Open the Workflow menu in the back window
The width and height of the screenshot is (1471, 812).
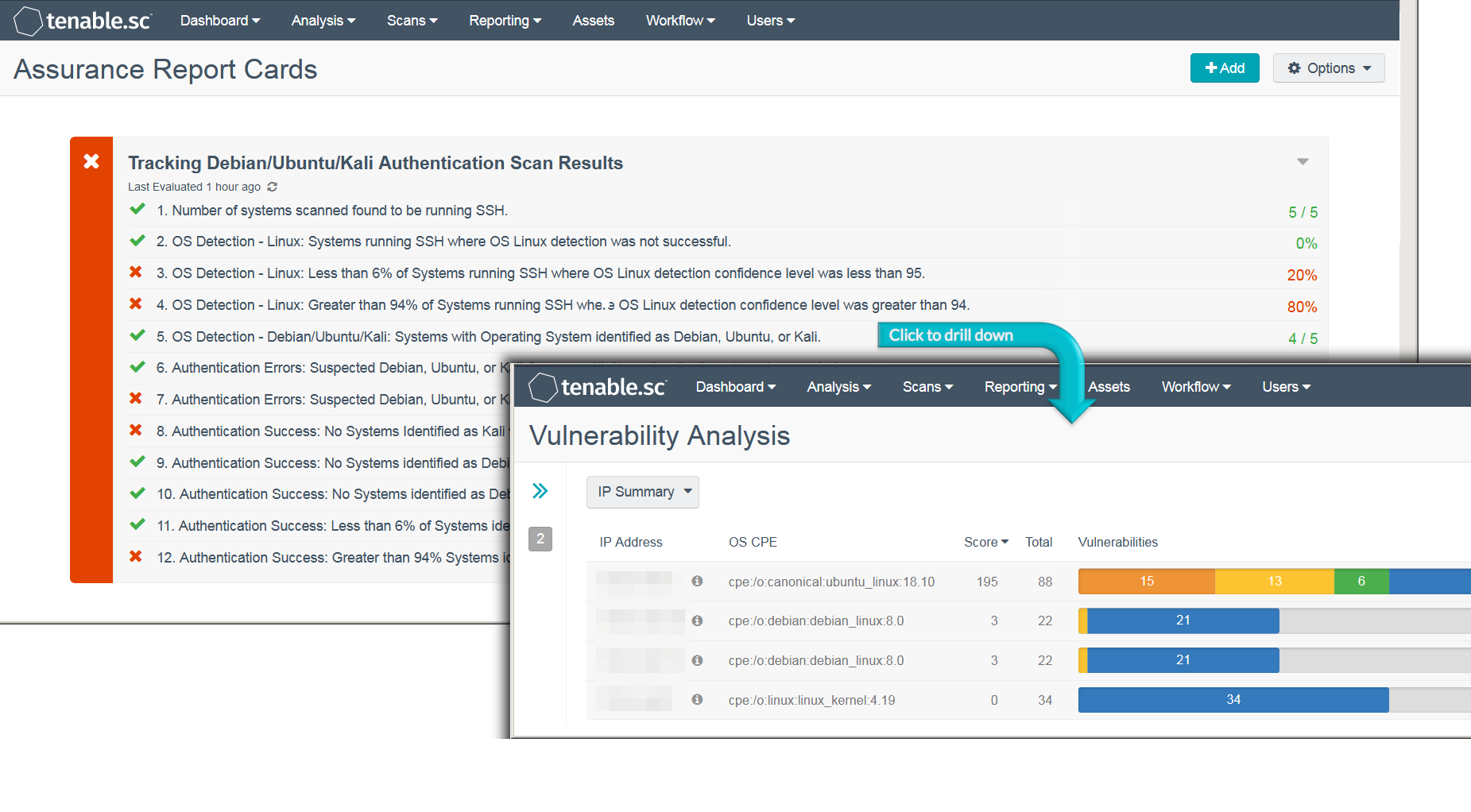(x=681, y=21)
